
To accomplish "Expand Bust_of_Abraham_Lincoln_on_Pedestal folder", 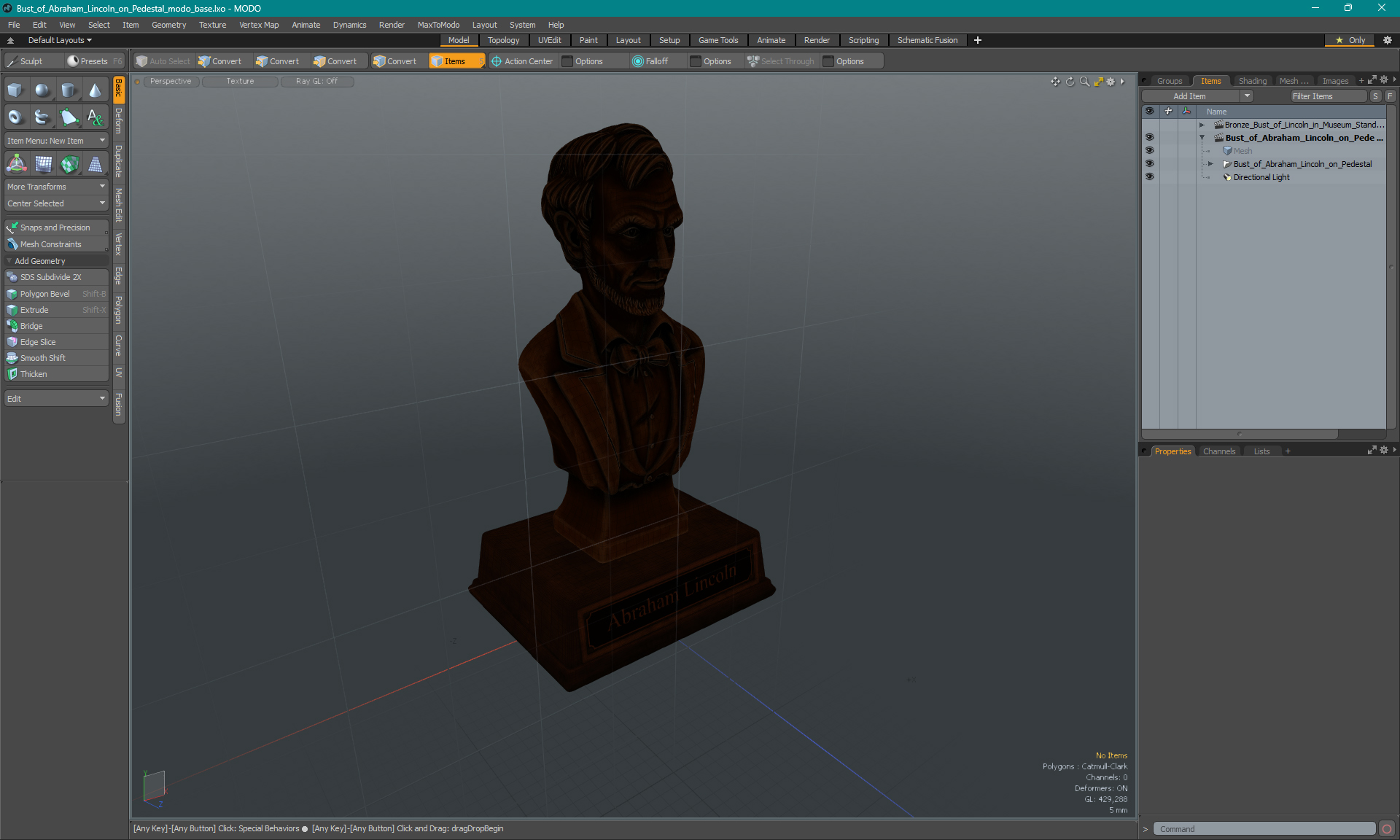I will [1210, 164].
